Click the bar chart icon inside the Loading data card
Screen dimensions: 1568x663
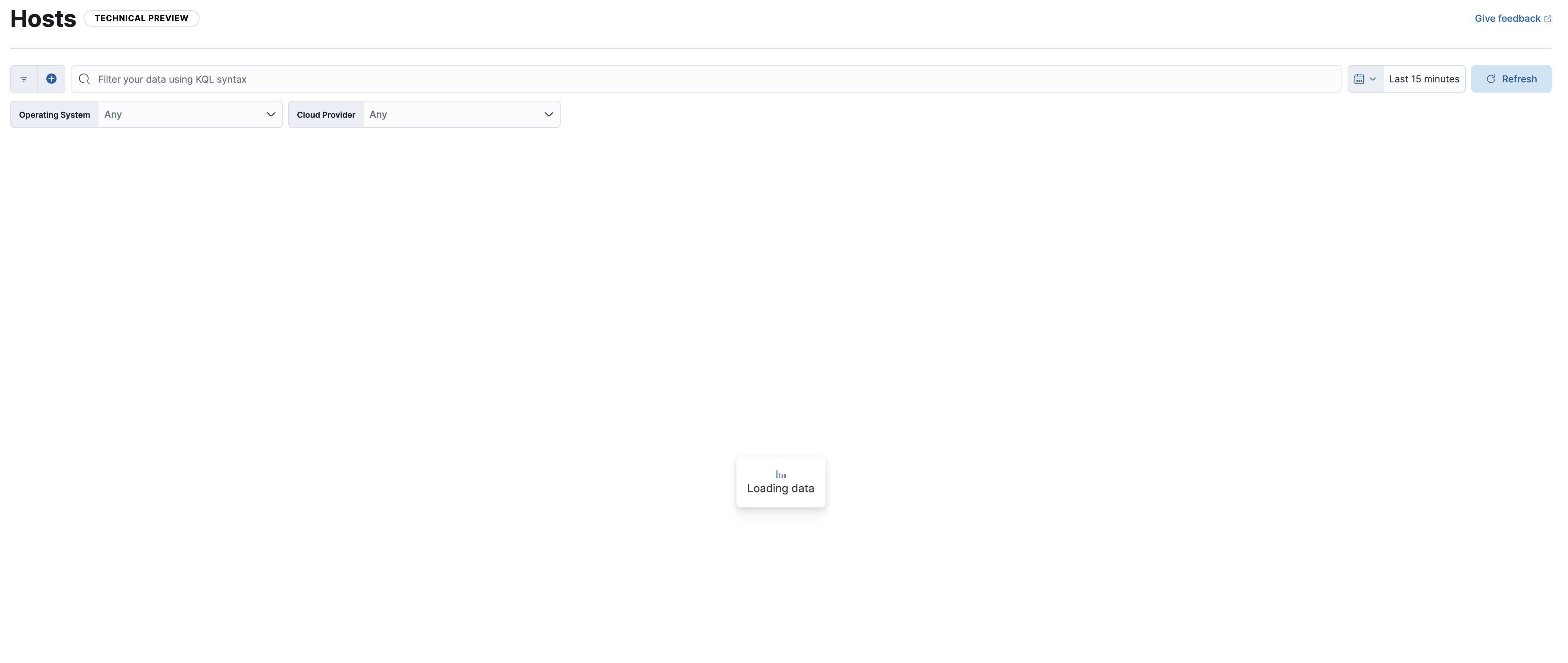click(780, 473)
